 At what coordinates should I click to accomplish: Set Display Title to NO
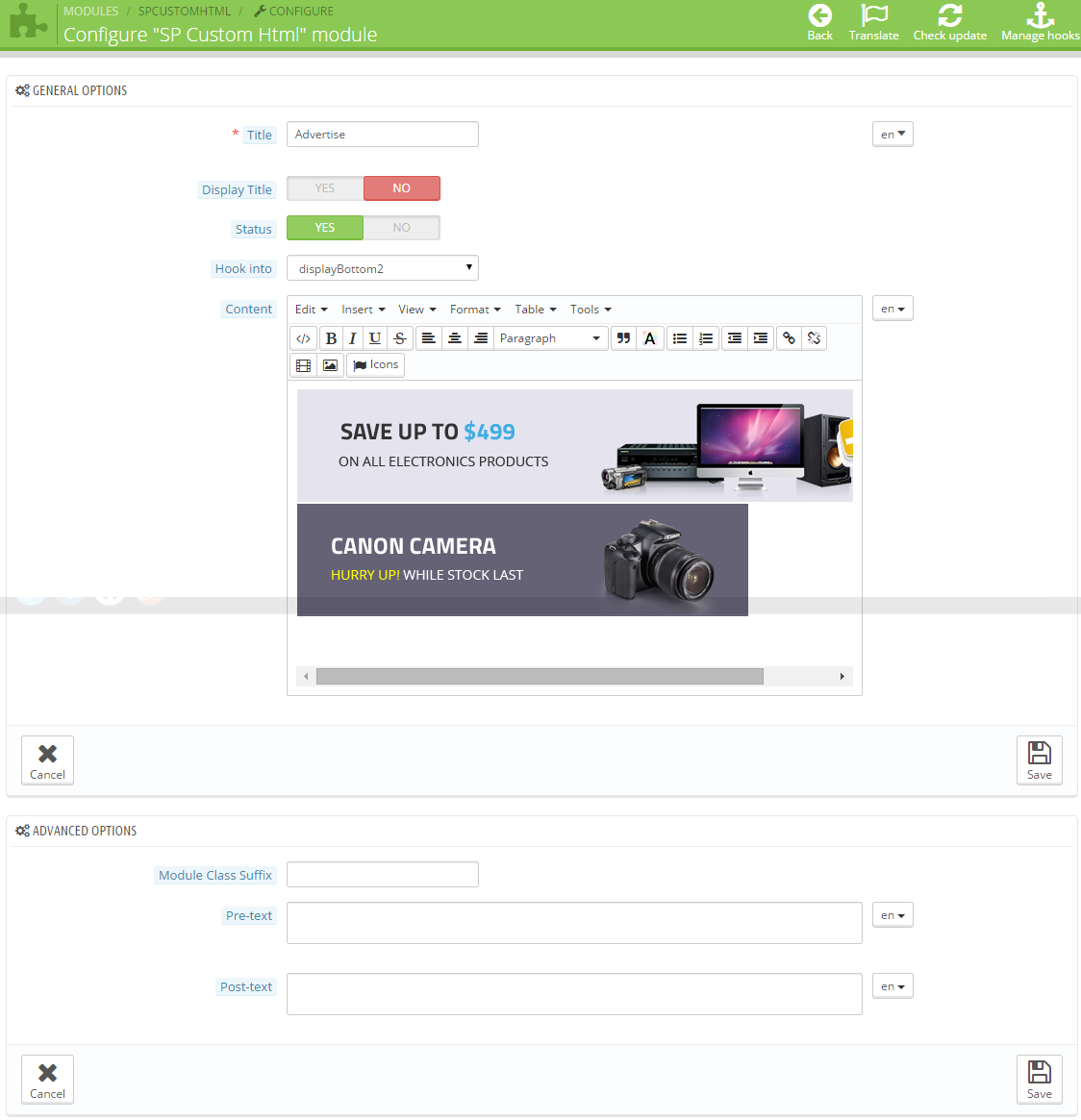pyautogui.click(x=402, y=188)
